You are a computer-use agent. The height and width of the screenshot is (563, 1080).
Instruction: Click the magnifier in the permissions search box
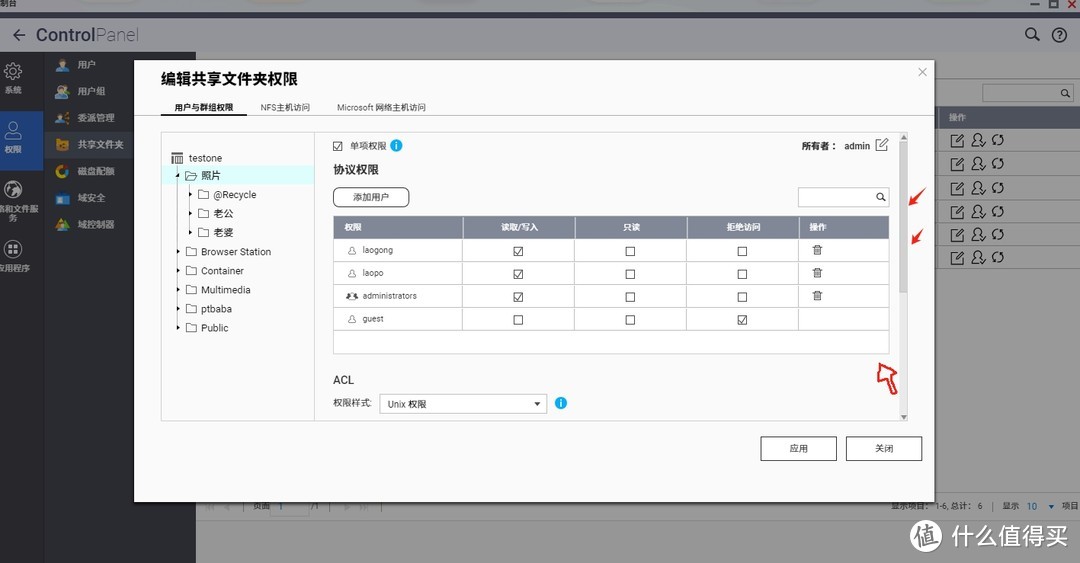tap(880, 197)
